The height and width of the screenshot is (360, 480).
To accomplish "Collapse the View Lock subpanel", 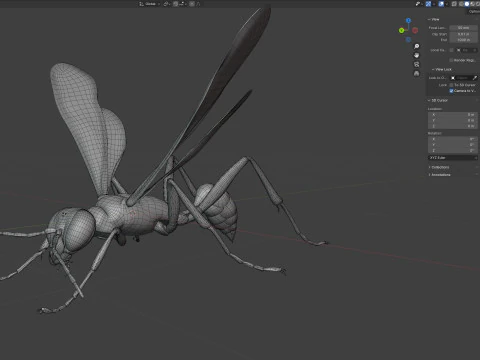I will 442,69.
